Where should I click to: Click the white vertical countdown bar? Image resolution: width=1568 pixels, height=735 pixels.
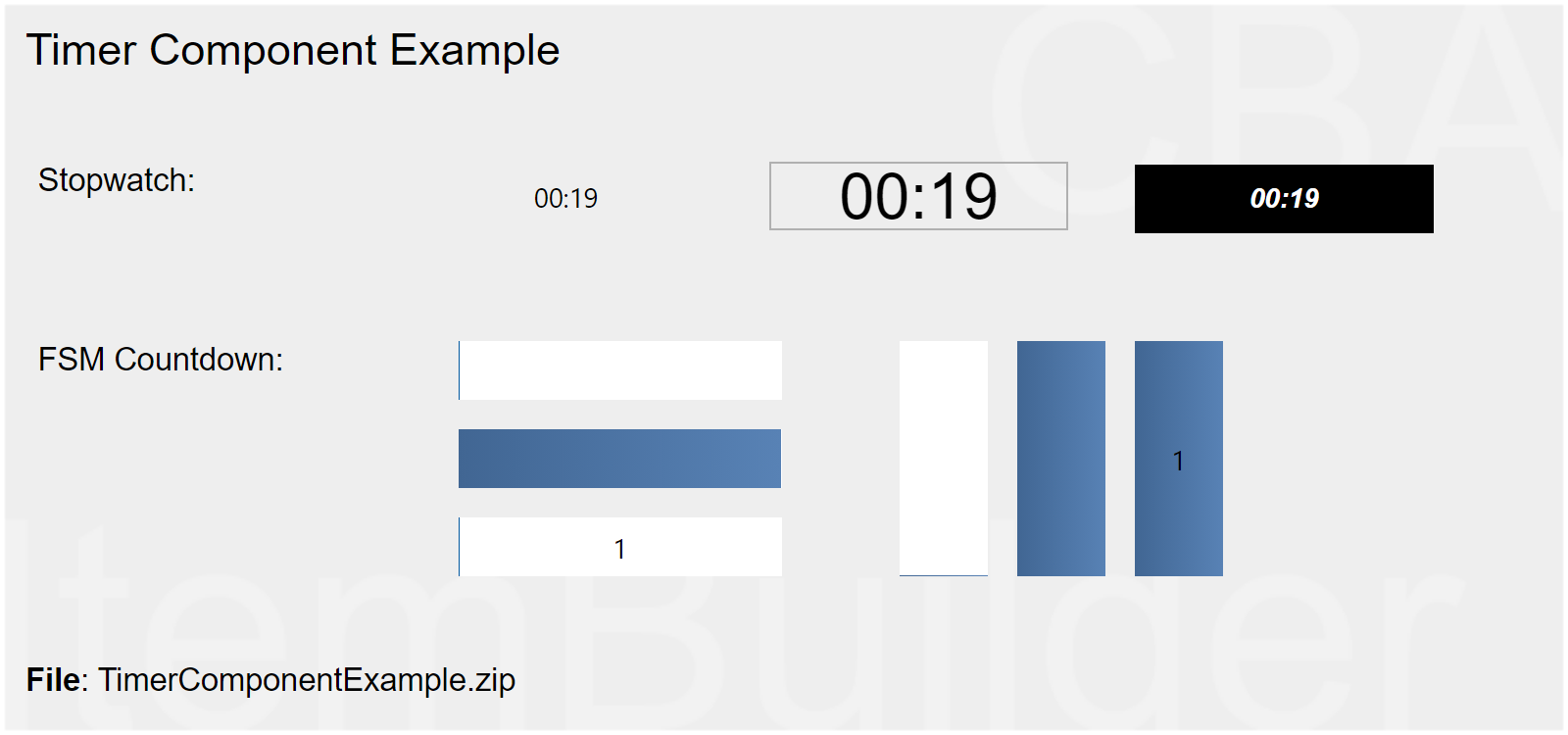click(x=944, y=458)
